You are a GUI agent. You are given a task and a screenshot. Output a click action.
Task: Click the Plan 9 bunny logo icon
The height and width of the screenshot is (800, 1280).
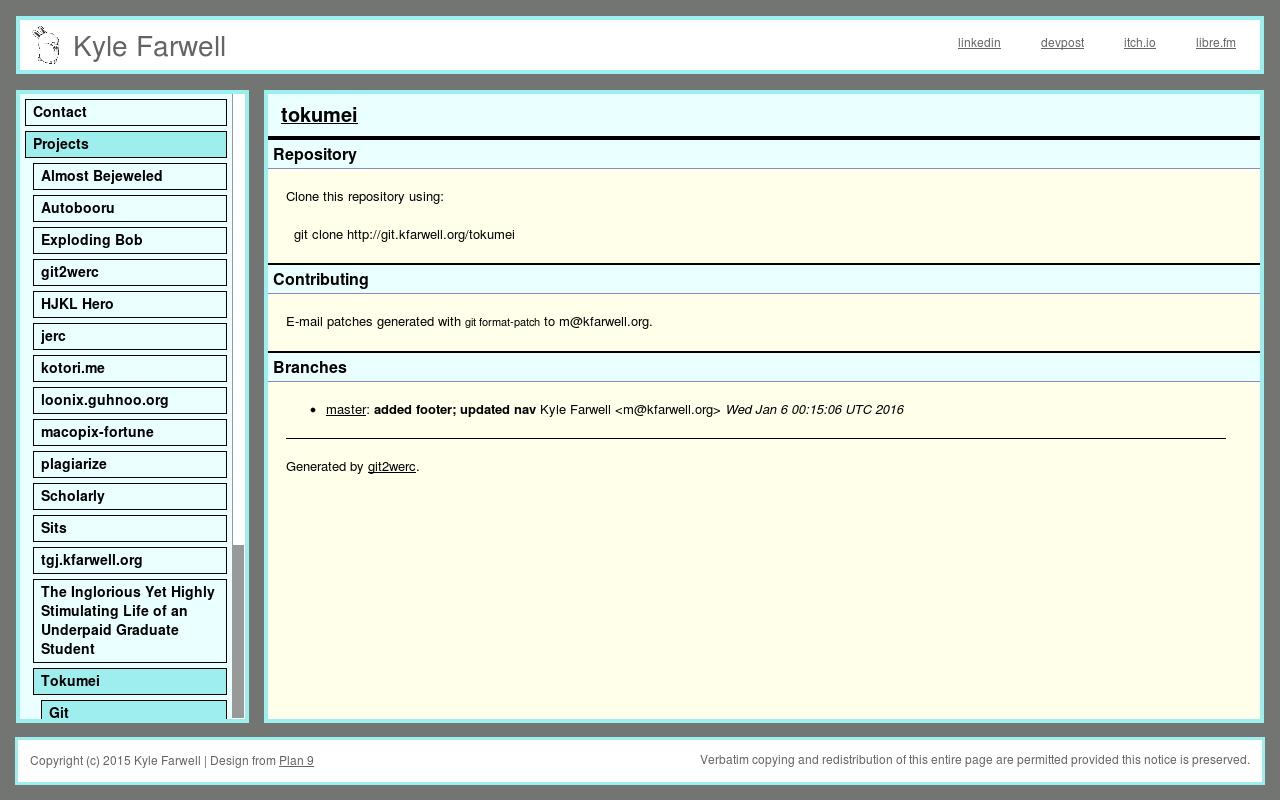tap(46, 45)
